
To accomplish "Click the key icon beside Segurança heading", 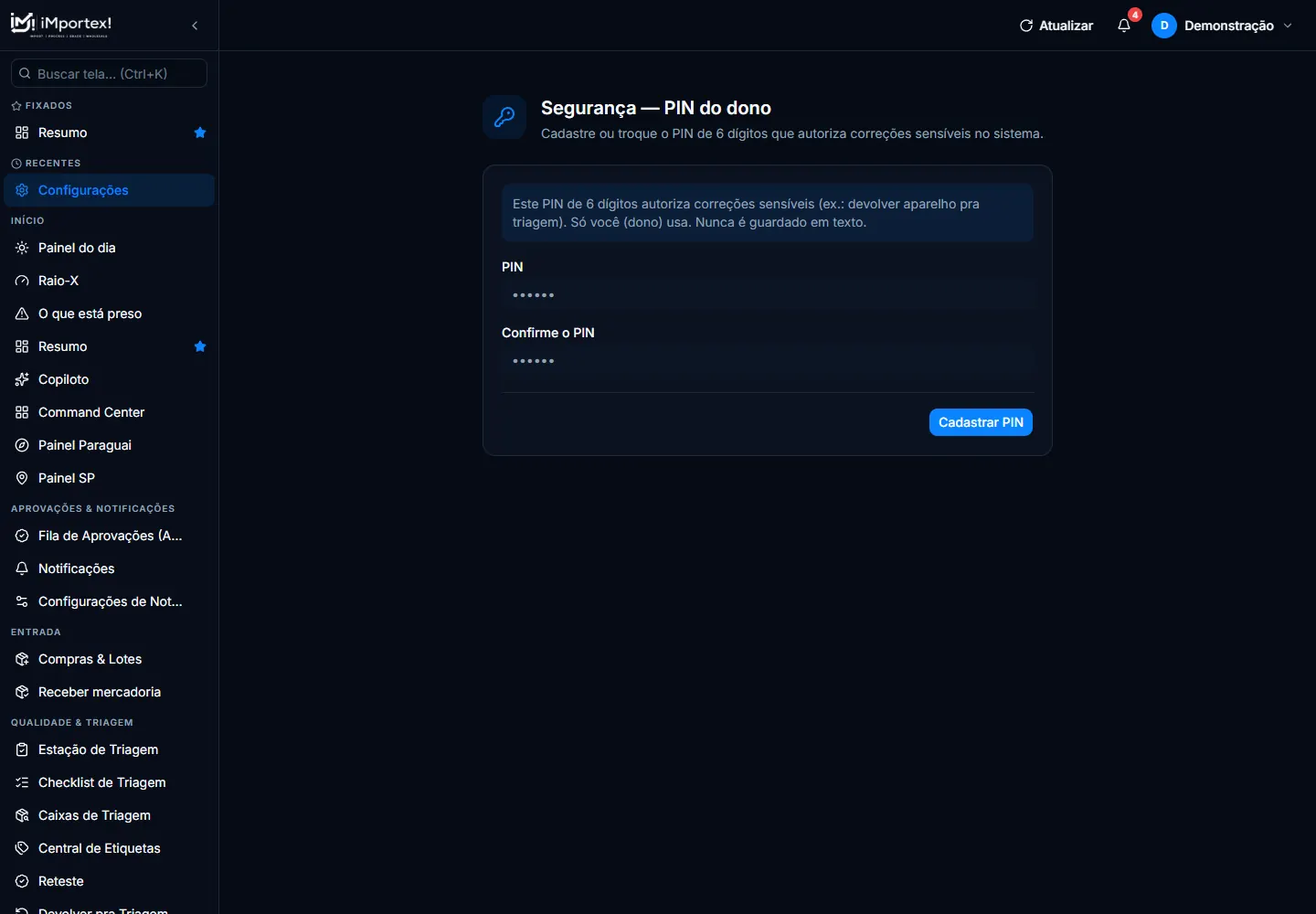I will pos(504,117).
